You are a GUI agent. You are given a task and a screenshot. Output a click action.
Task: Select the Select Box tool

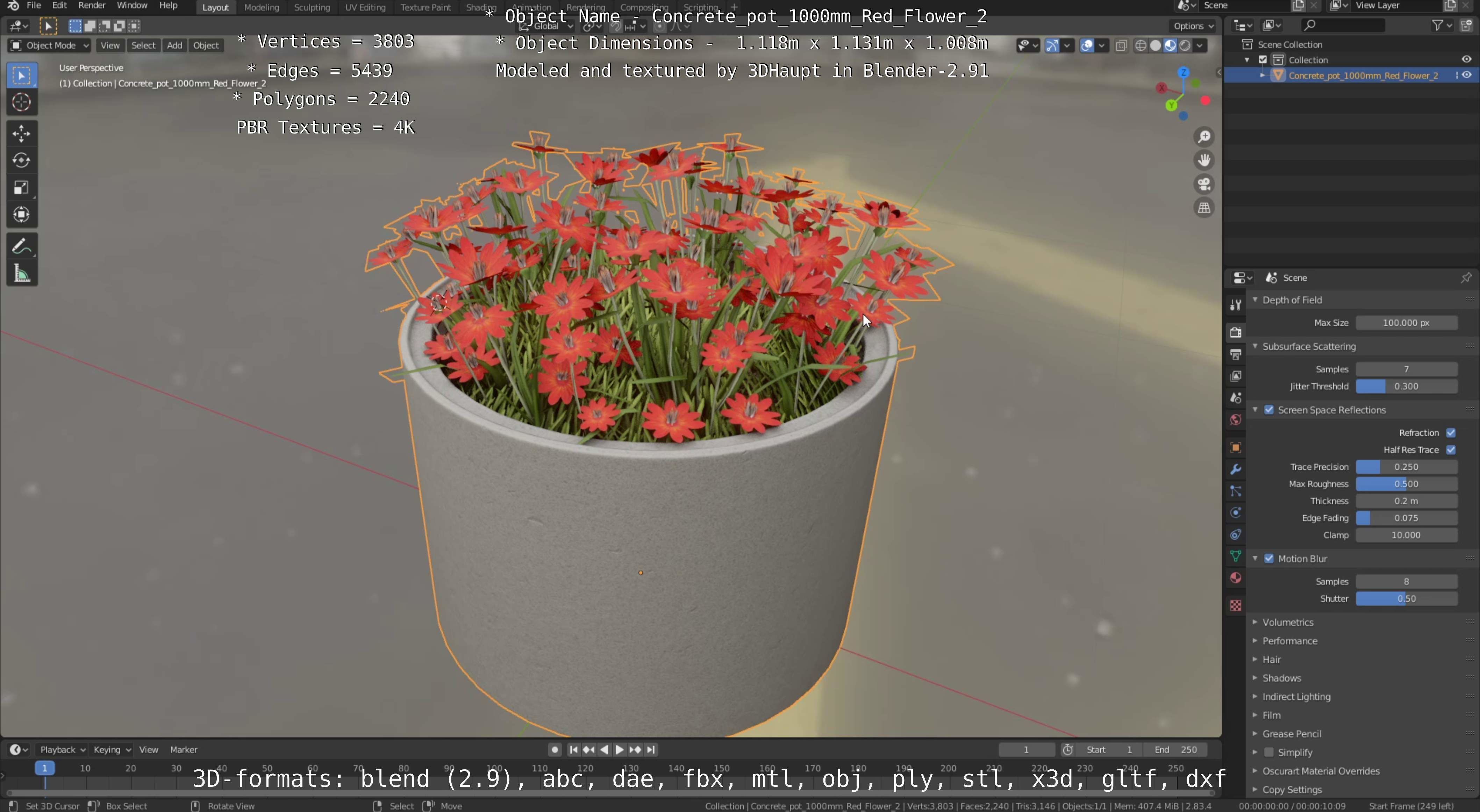coord(22,76)
